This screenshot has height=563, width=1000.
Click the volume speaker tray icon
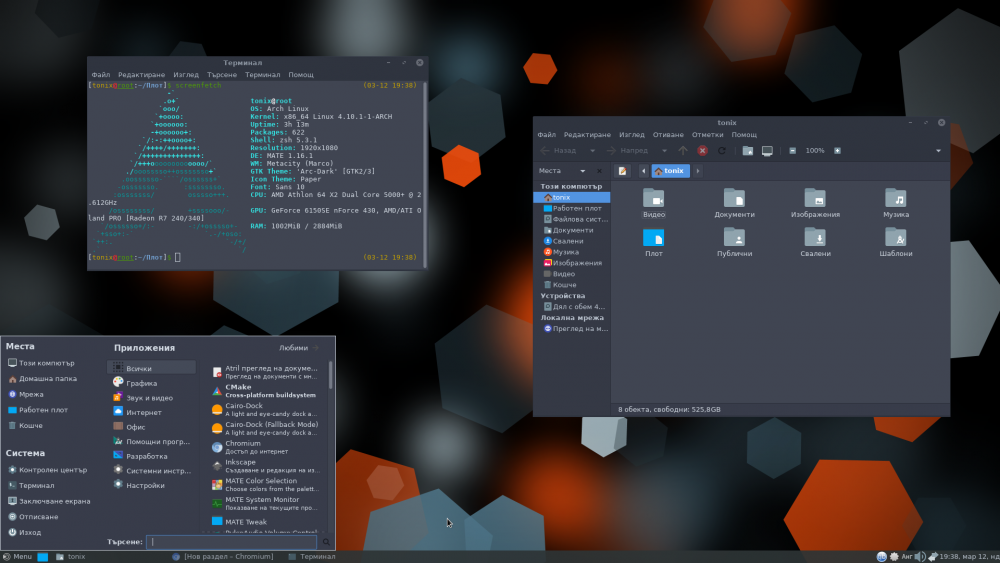920,557
